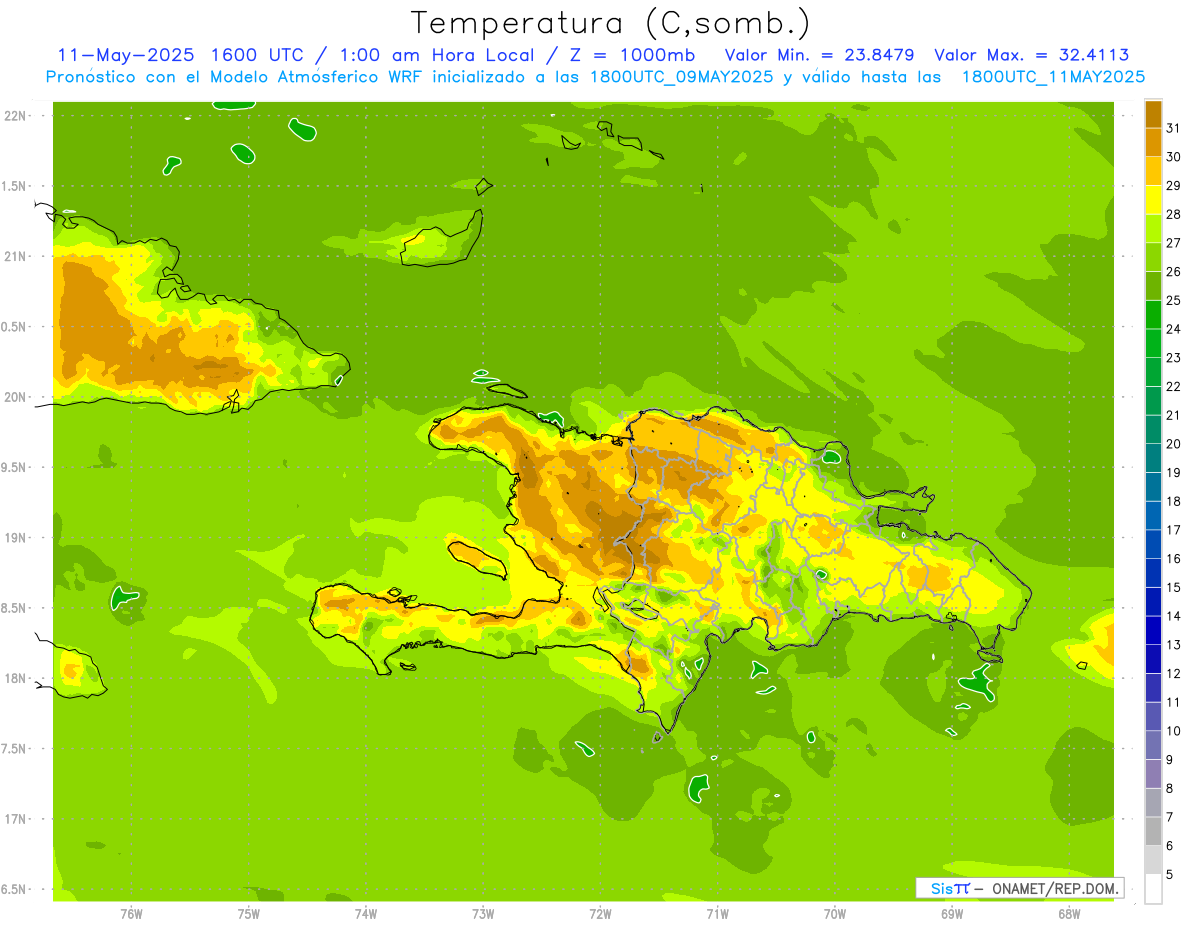The image size is (1200, 927).
Task: Click the "76W" longitude label
Action: point(131,914)
